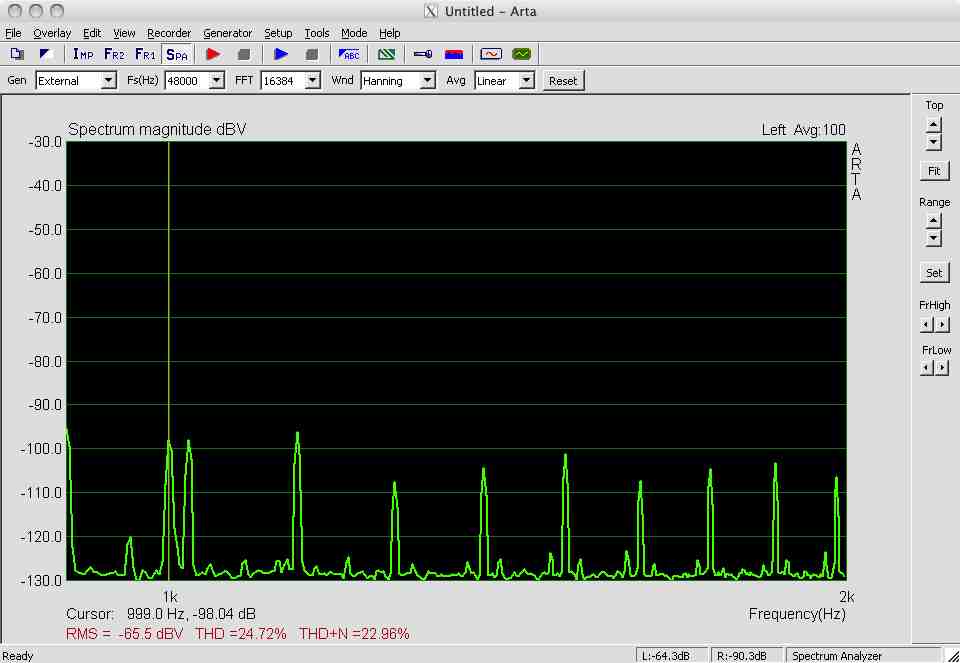The width and height of the screenshot is (960, 663).
Task: Open the Help menu
Action: [389, 33]
